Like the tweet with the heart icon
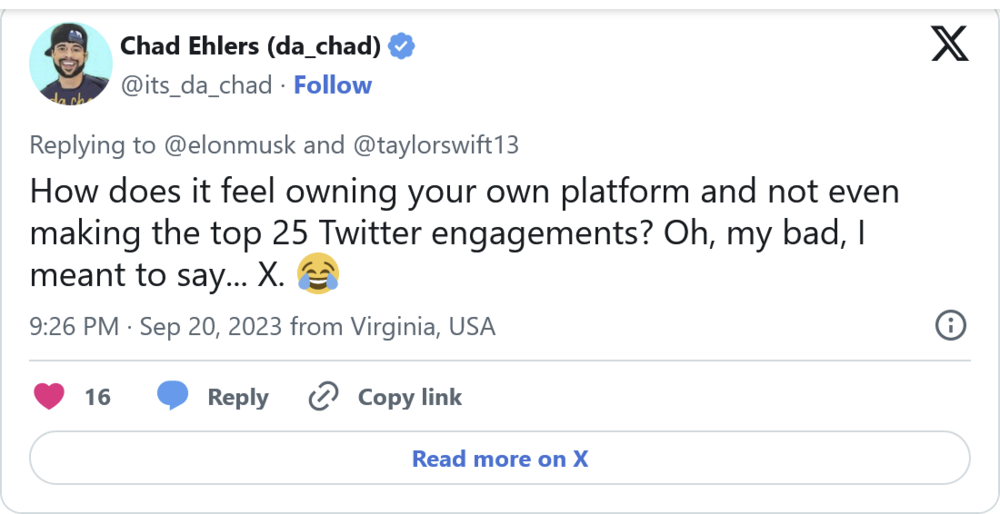Viewport: 1000px width, 514px height. (49, 397)
